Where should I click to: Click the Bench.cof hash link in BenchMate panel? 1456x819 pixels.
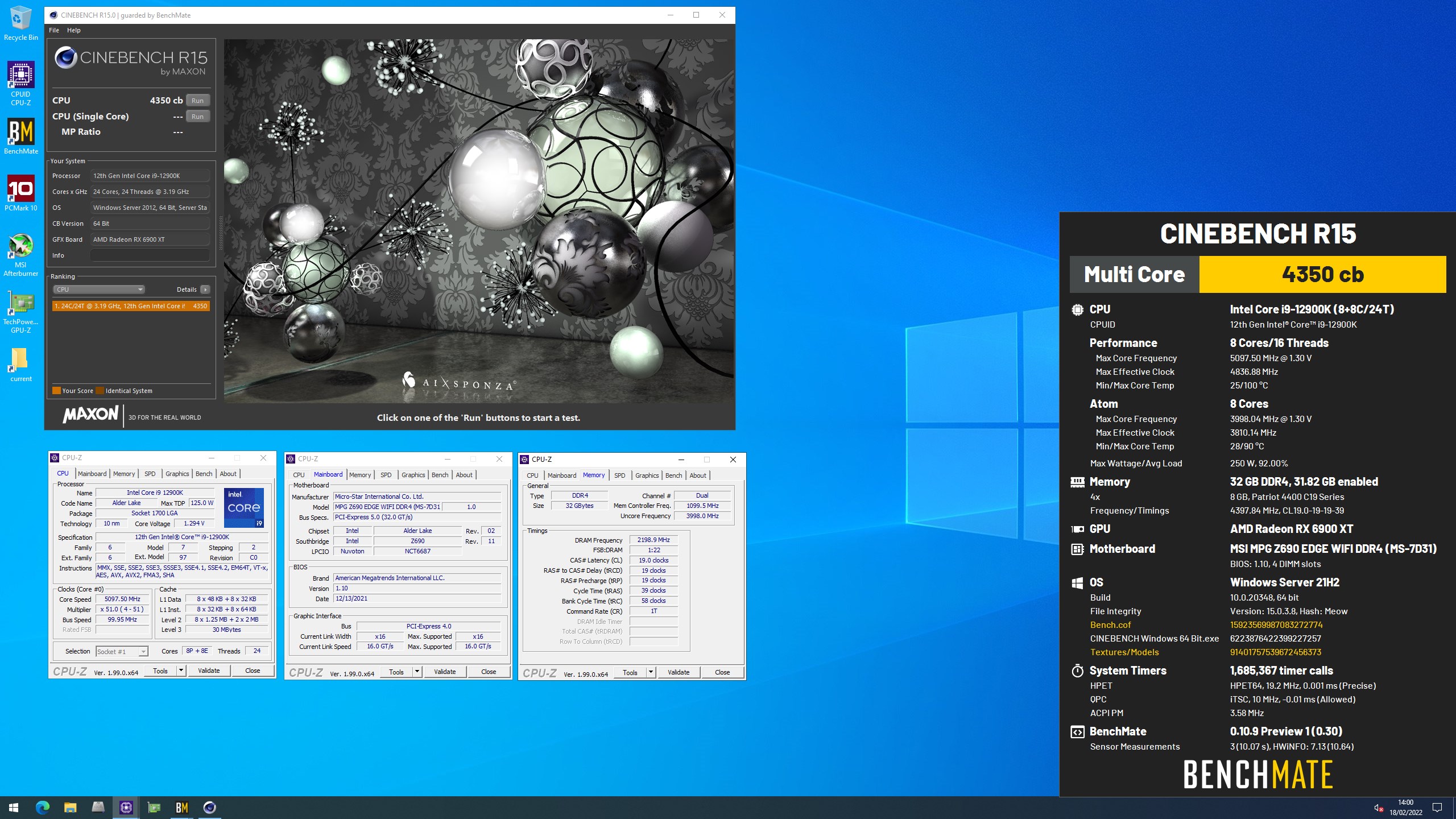[x=1276, y=624]
